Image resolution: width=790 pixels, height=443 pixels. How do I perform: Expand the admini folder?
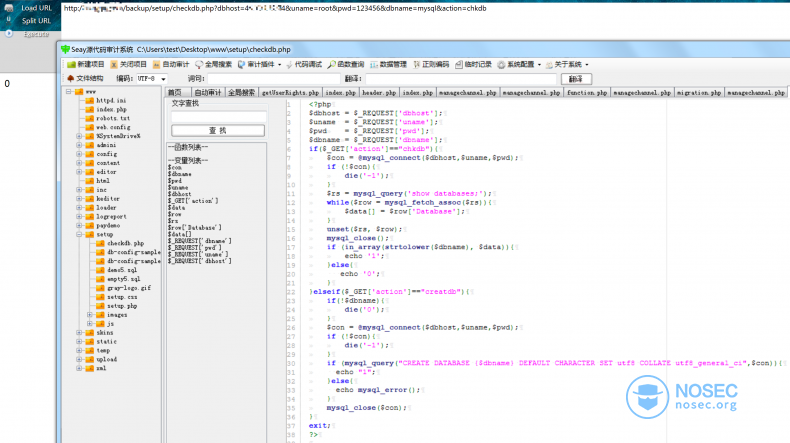[x=79, y=145]
